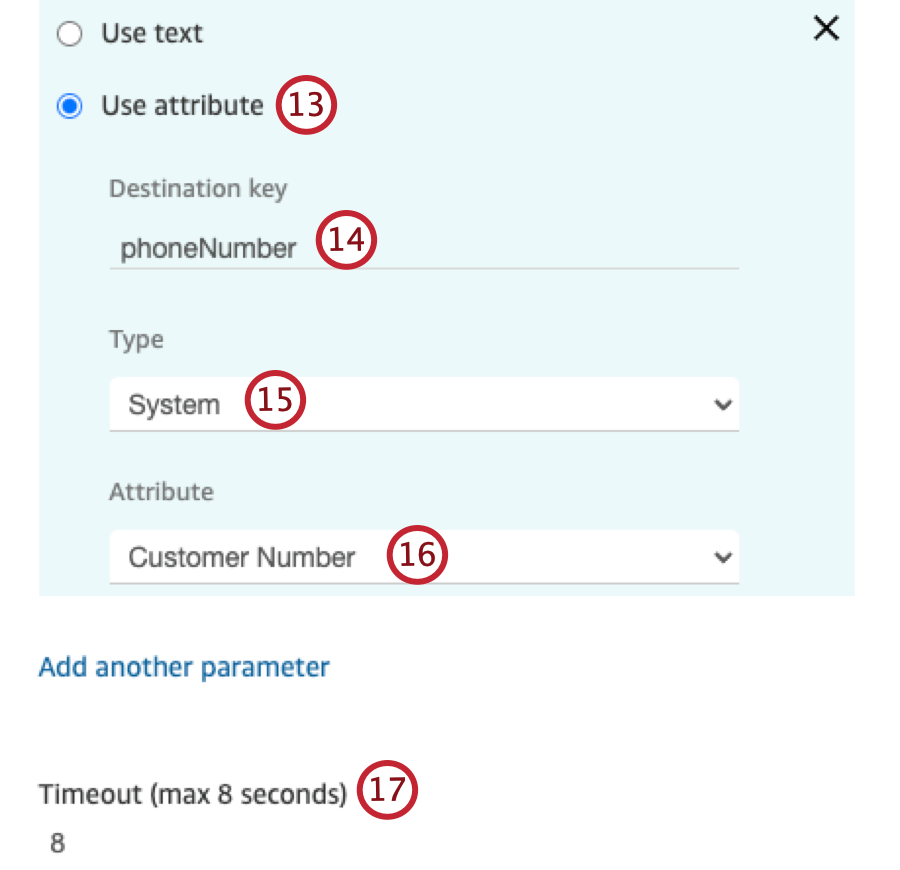
Task: Expand the Customer Number attribute chevron
Action: (x=723, y=557)
